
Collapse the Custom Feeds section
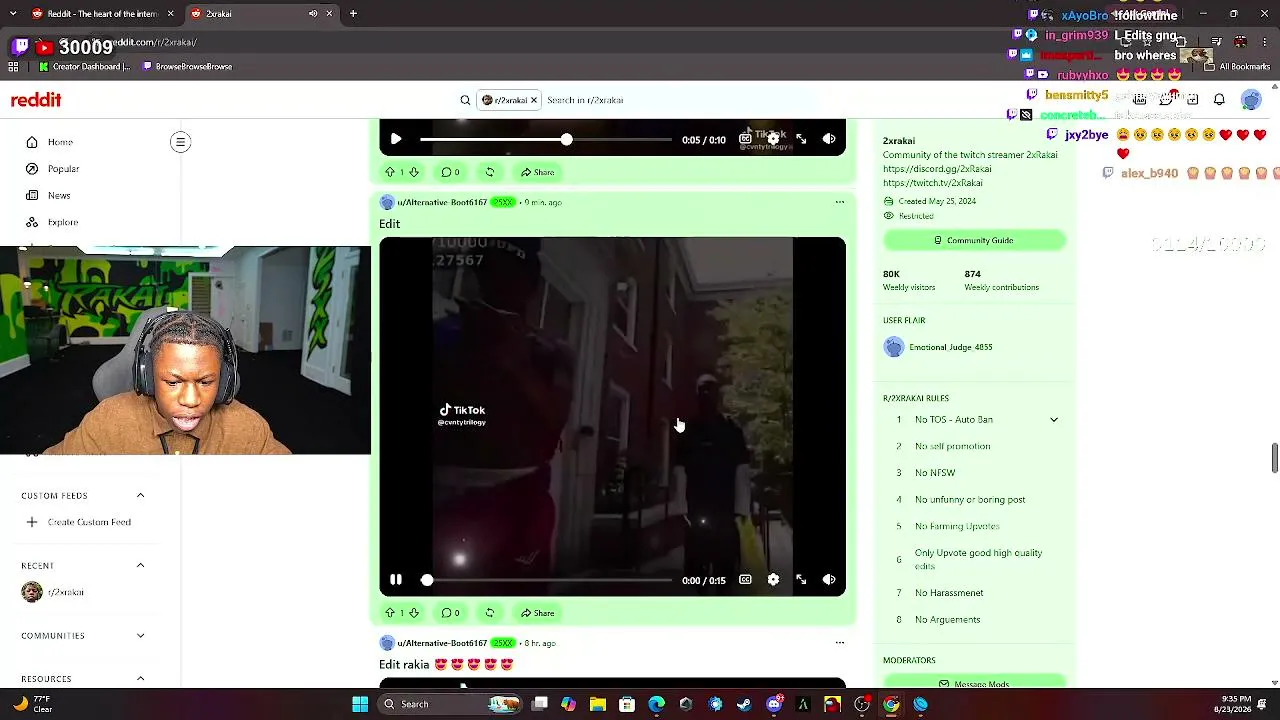pos(140,496)
